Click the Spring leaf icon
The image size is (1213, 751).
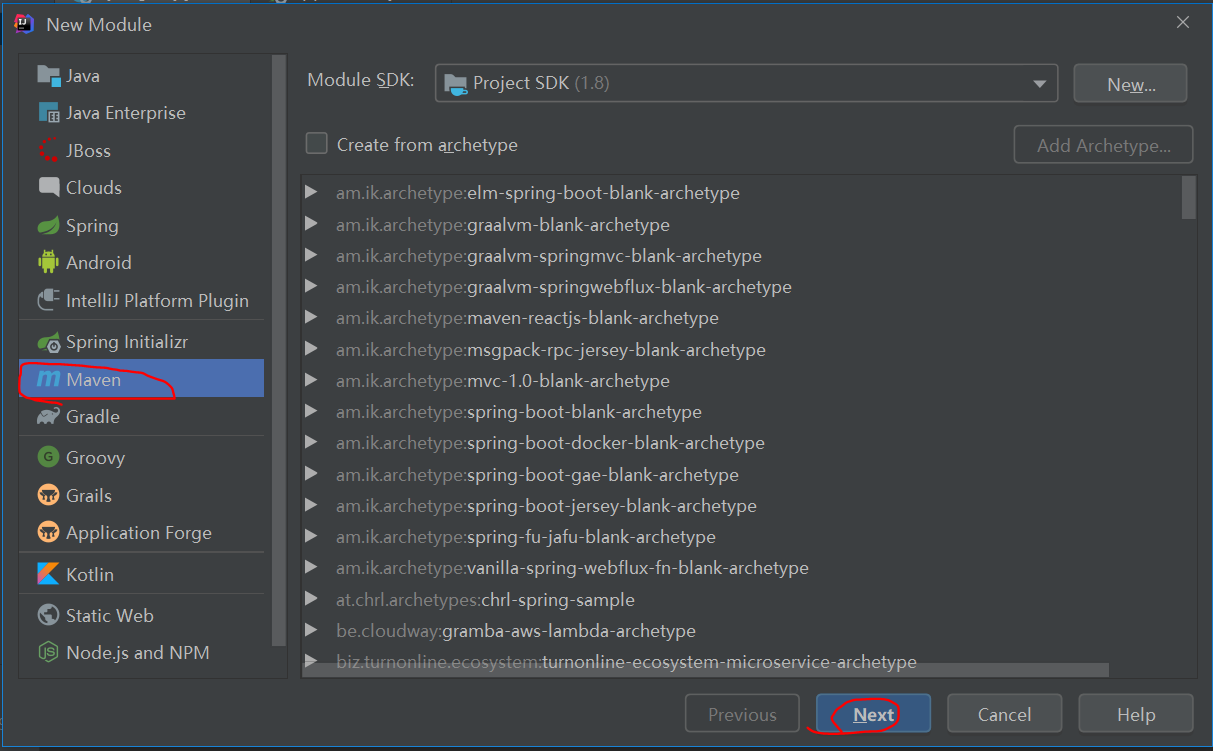click(49, 225)
